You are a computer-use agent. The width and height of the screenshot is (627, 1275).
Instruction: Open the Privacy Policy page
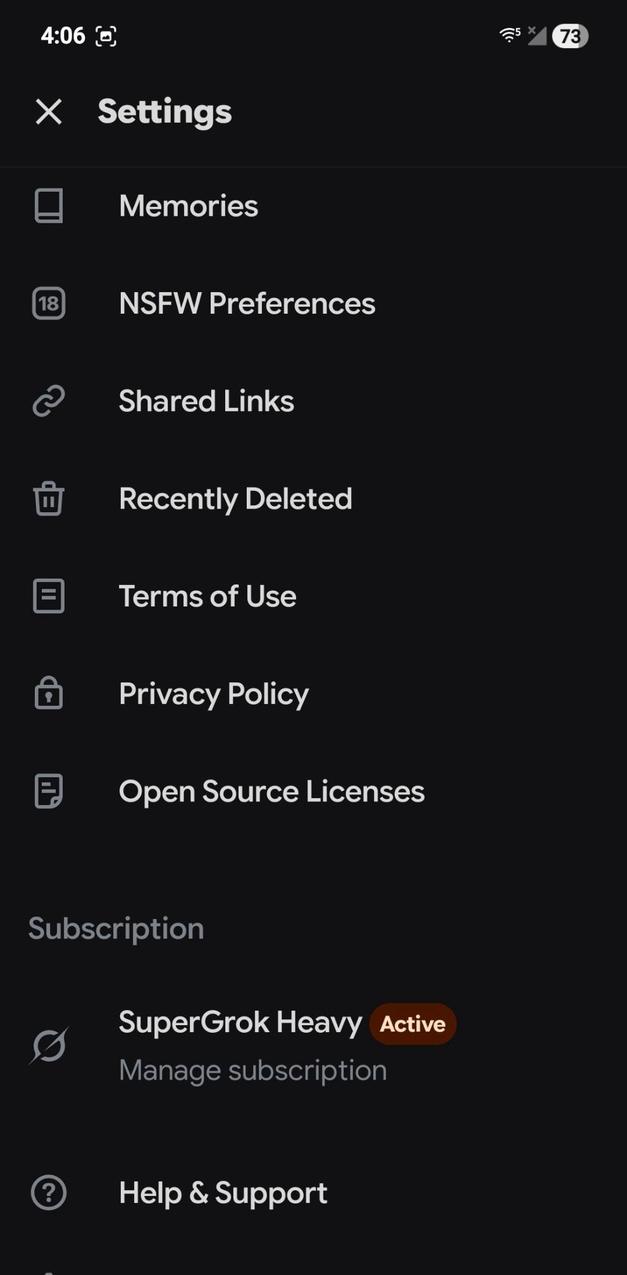213,693
